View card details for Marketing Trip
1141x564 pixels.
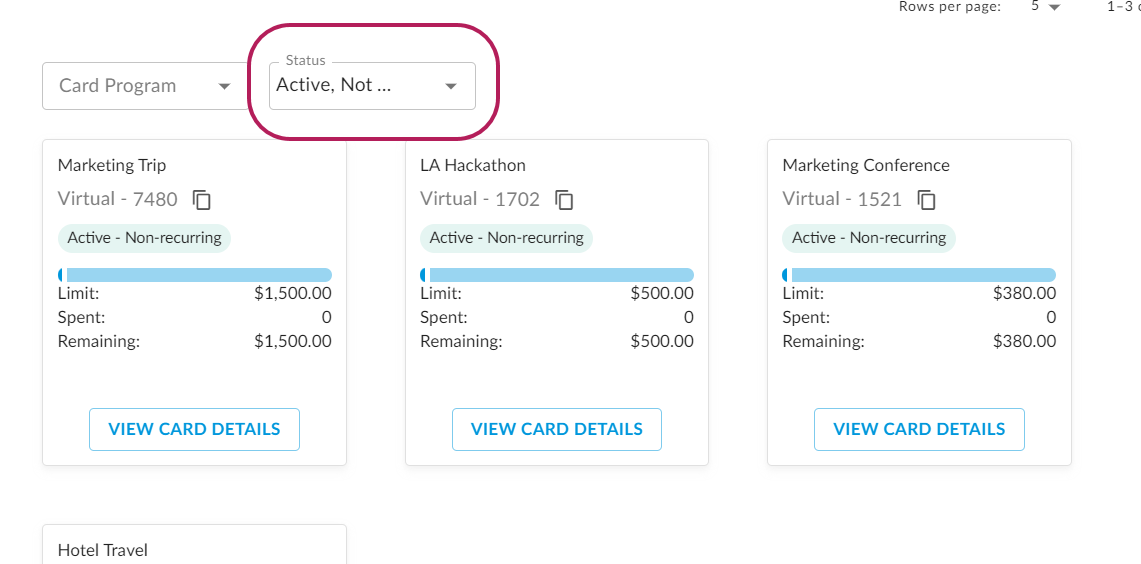(x=194, y=429)
